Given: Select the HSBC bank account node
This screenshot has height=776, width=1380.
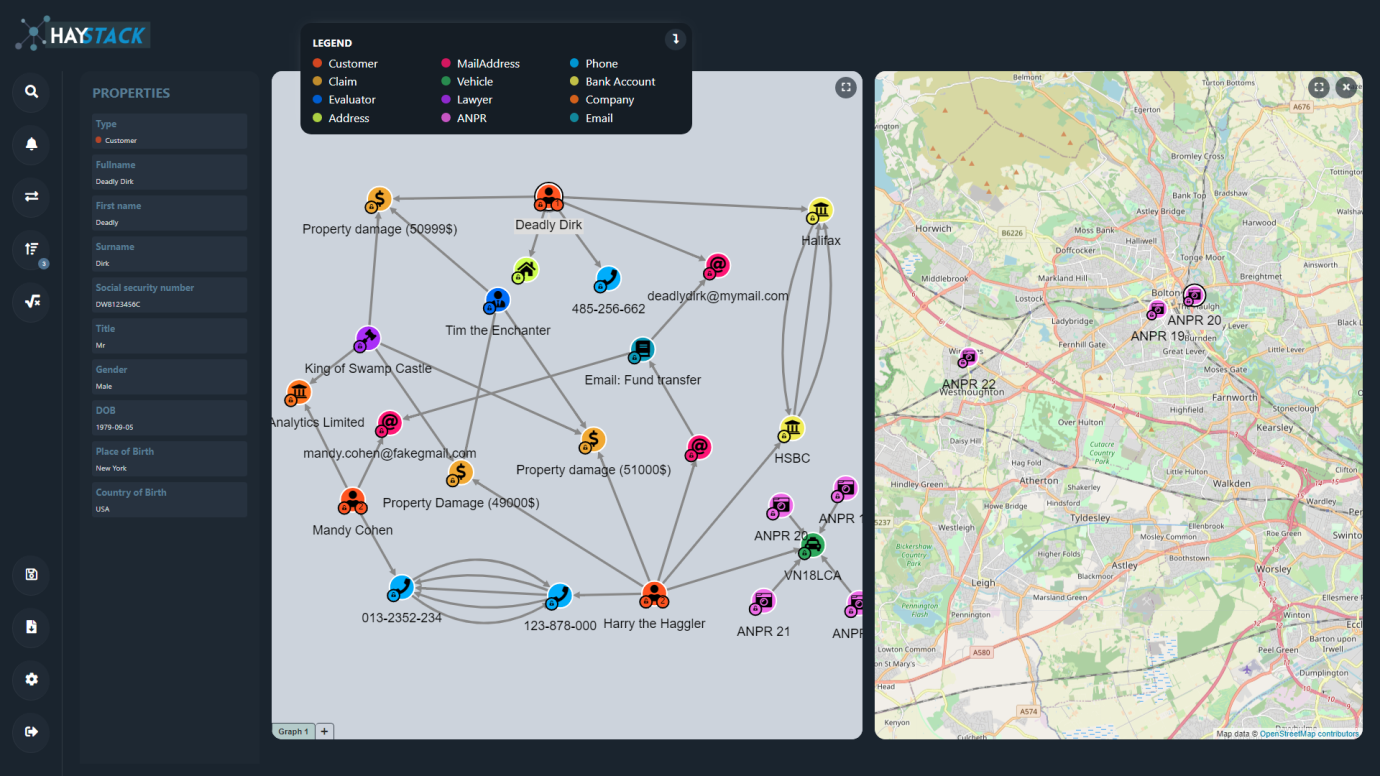Looking at the screenshot, I should (x=792, y=430).
